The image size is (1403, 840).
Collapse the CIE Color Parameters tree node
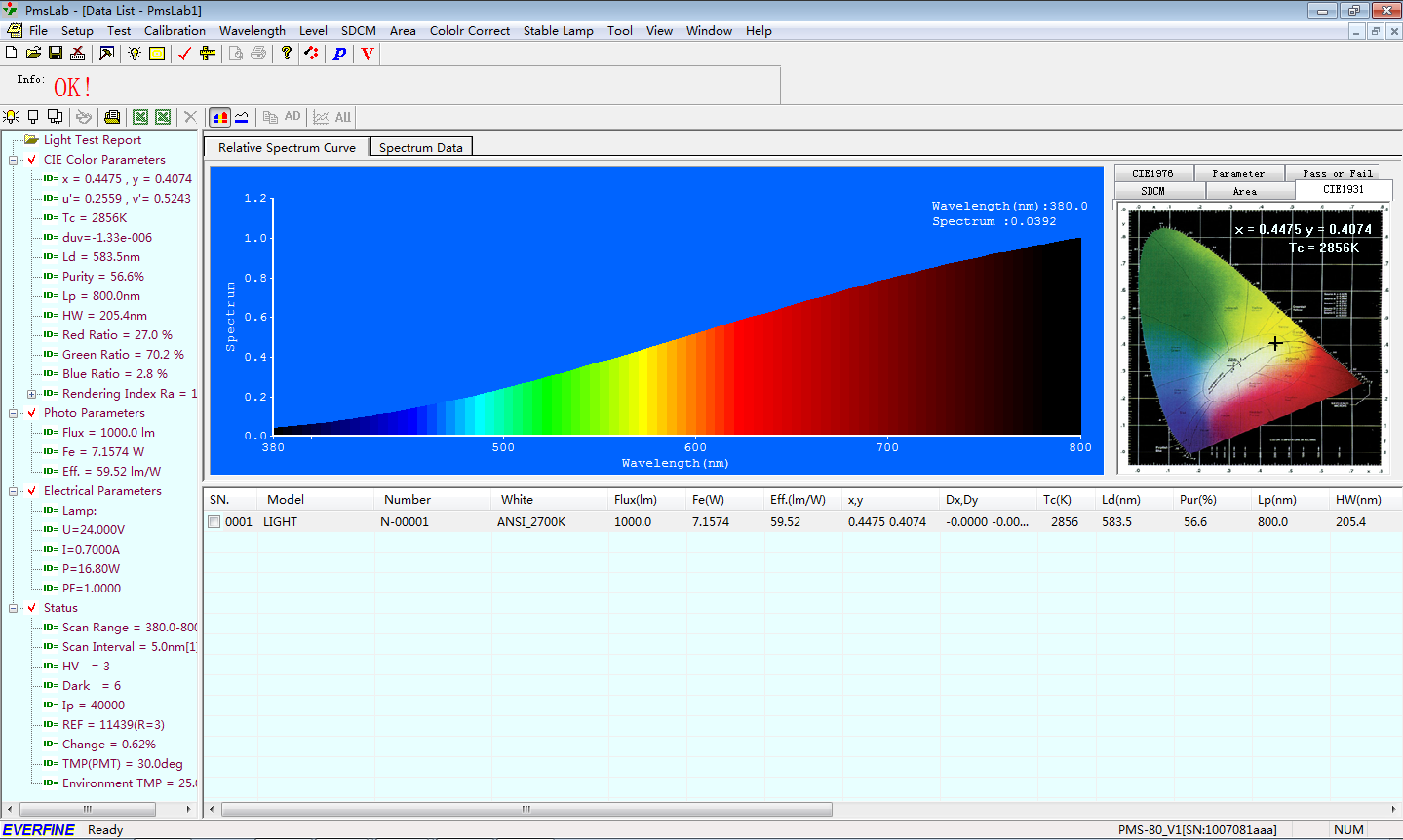click(14, 160)
